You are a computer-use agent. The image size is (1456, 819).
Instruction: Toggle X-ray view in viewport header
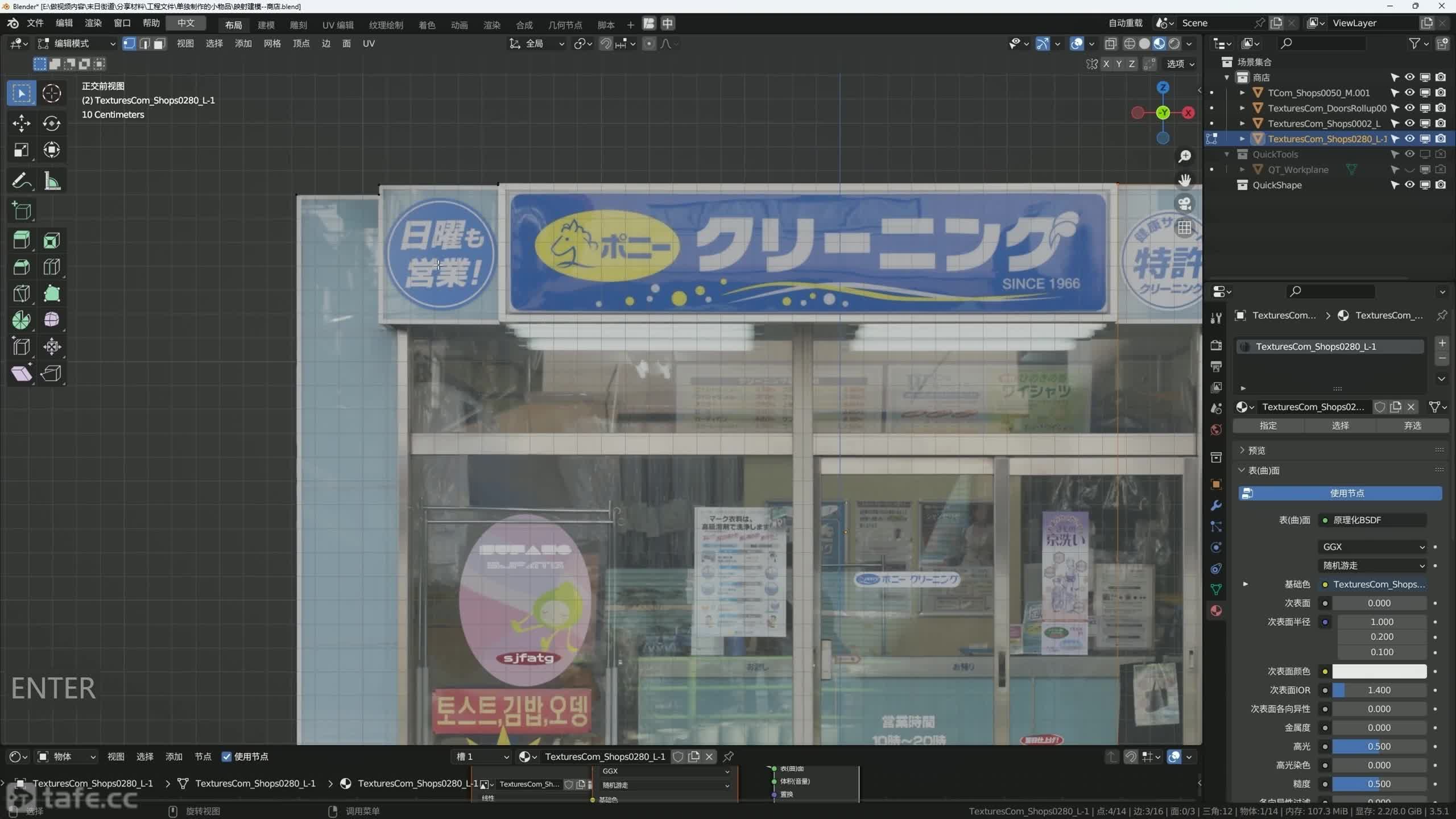pos(1110,44)
